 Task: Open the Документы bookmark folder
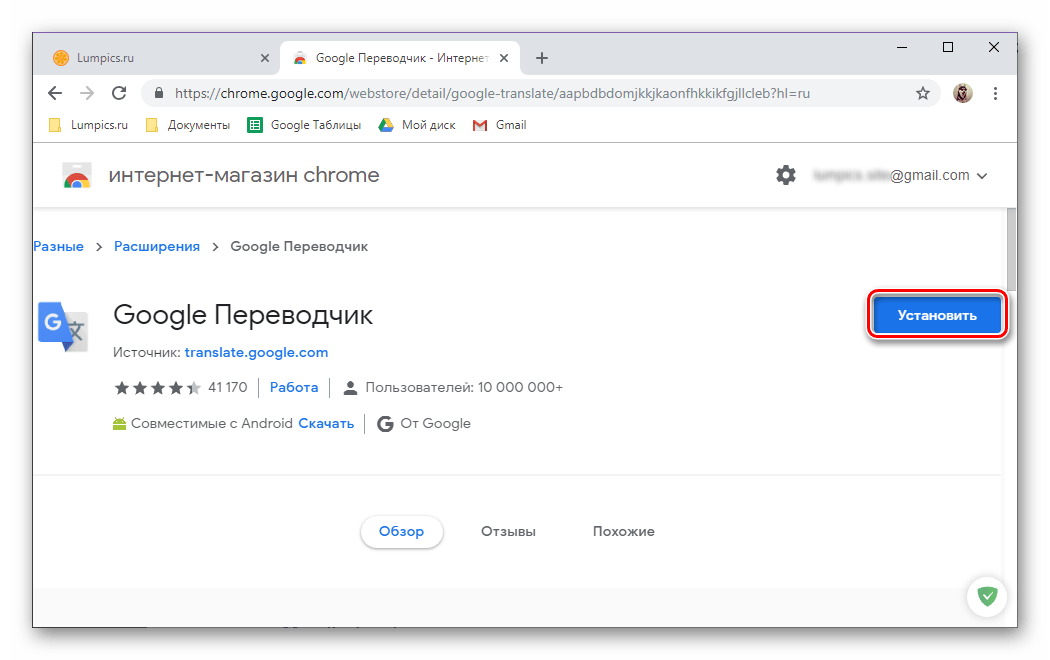click(188, 125)
